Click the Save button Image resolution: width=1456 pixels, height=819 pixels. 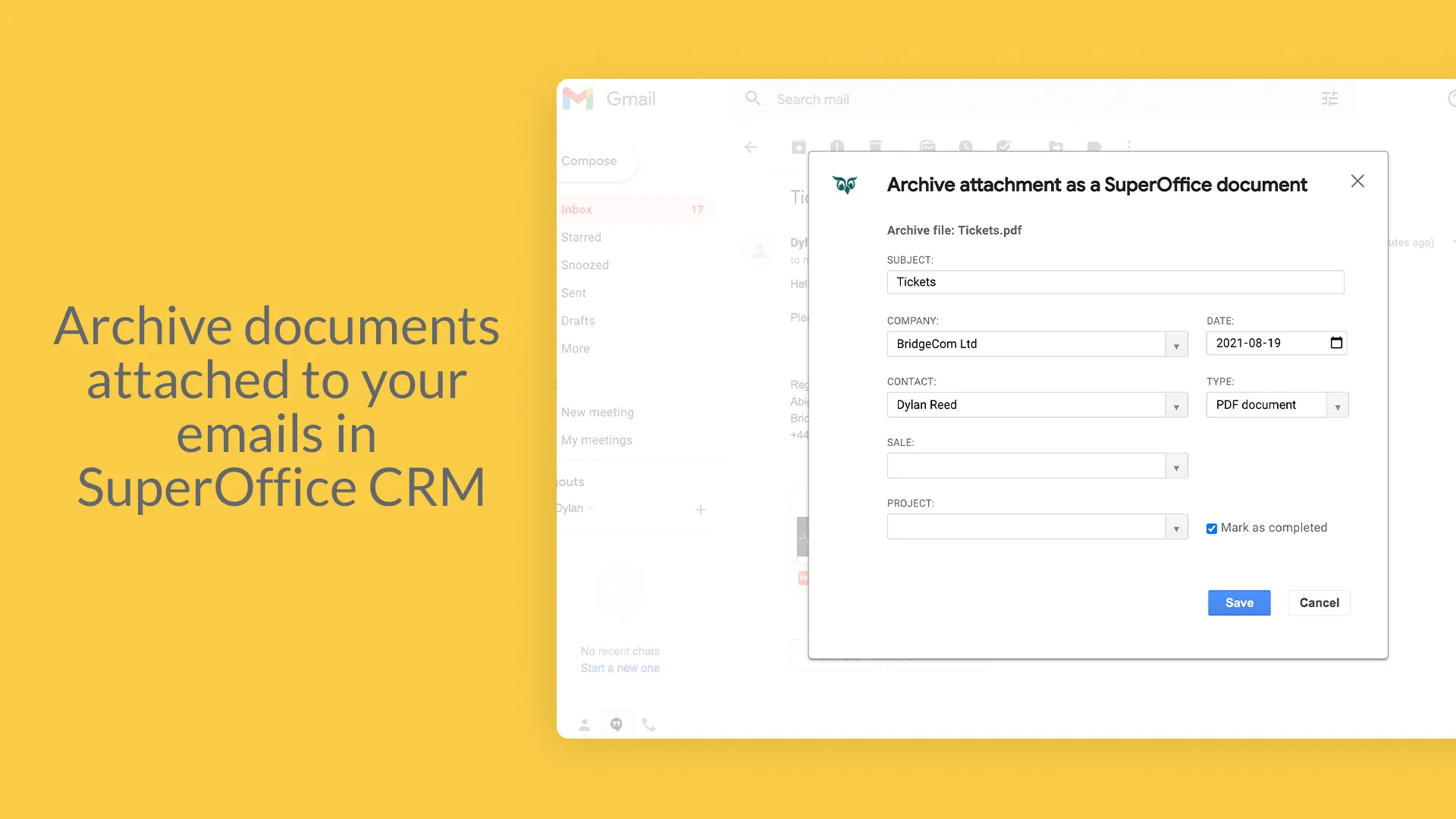1238,603
